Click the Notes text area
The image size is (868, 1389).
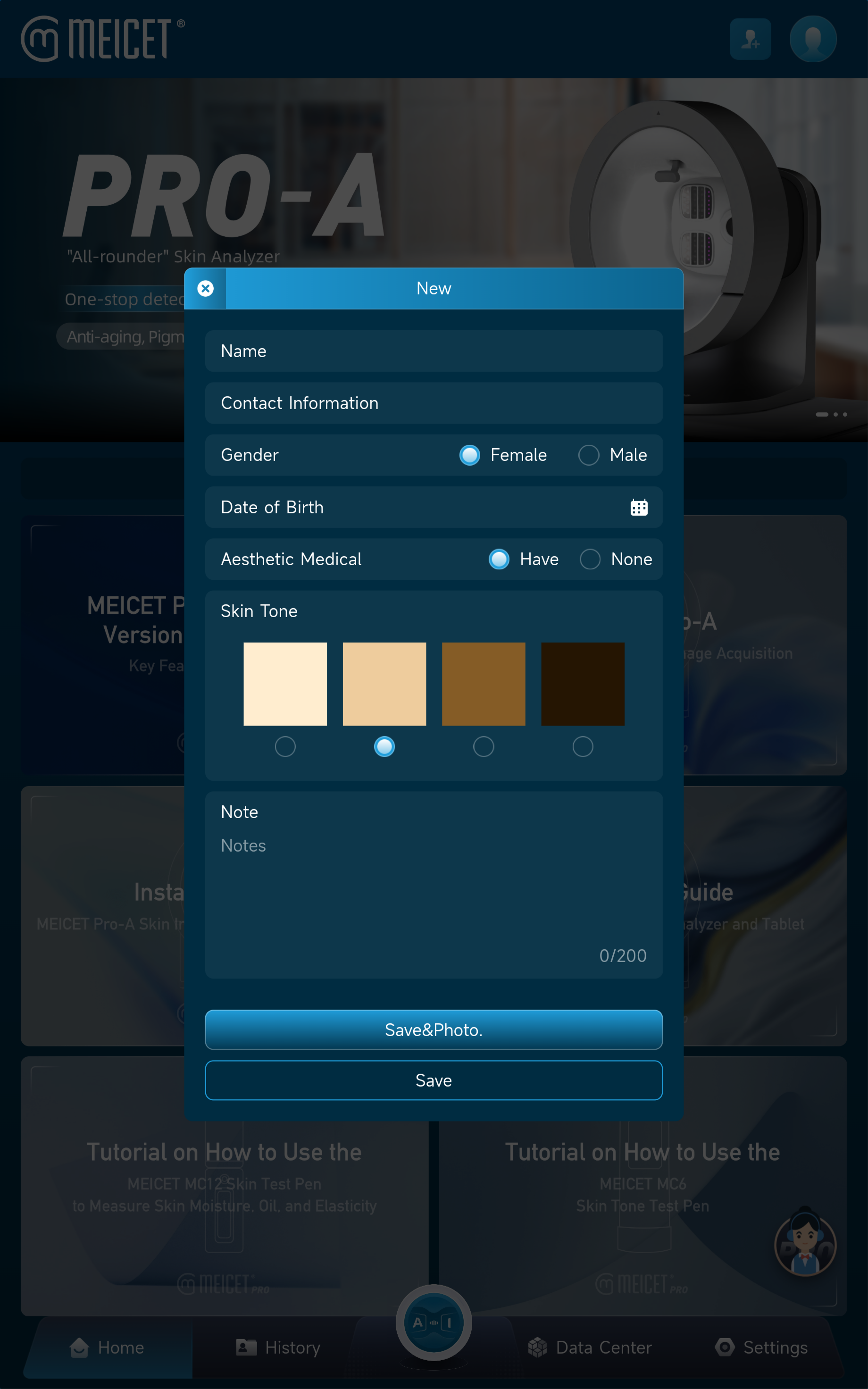[x=434, y=885]
